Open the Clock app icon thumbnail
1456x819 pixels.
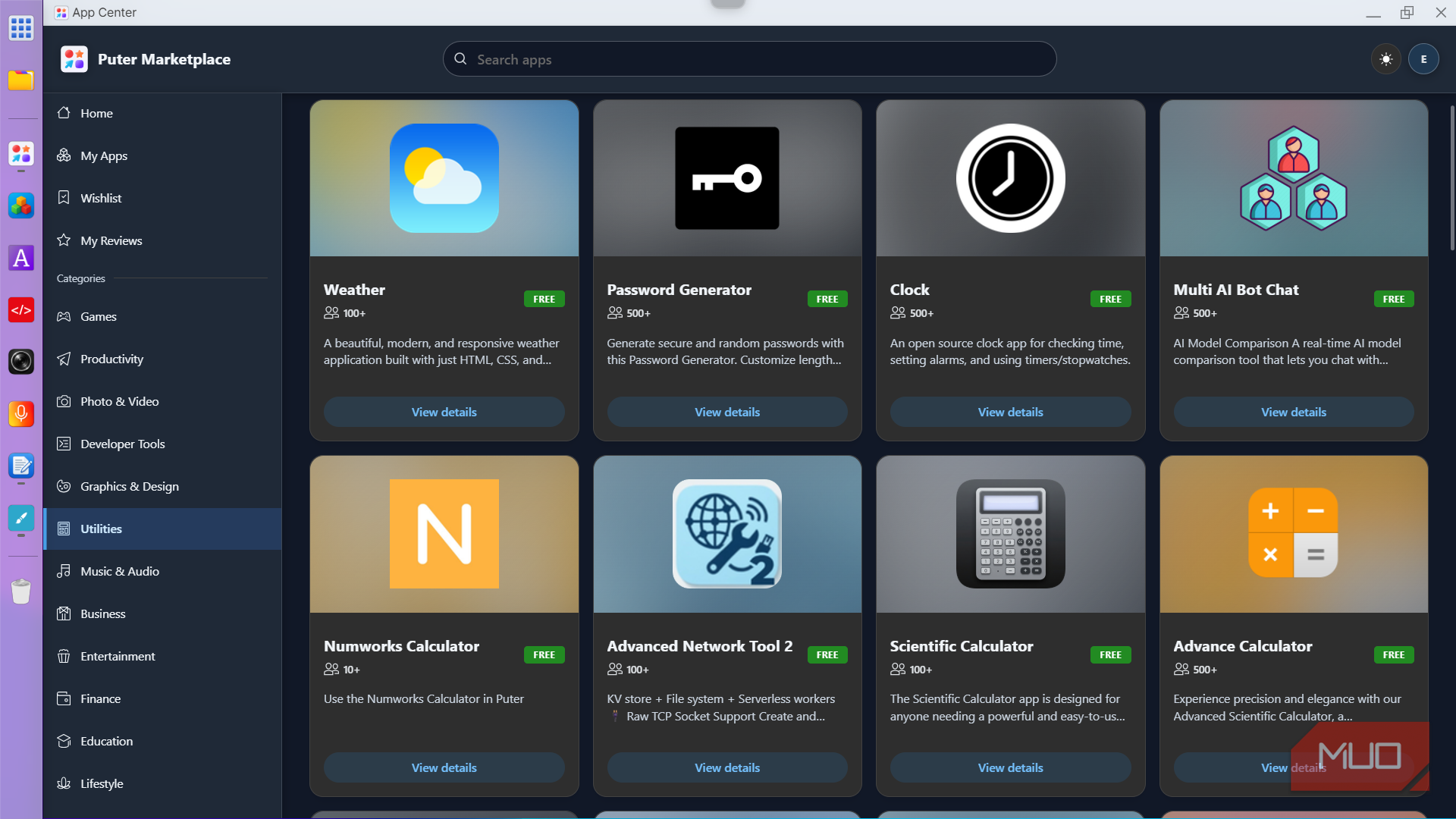tap(1010, 178)
